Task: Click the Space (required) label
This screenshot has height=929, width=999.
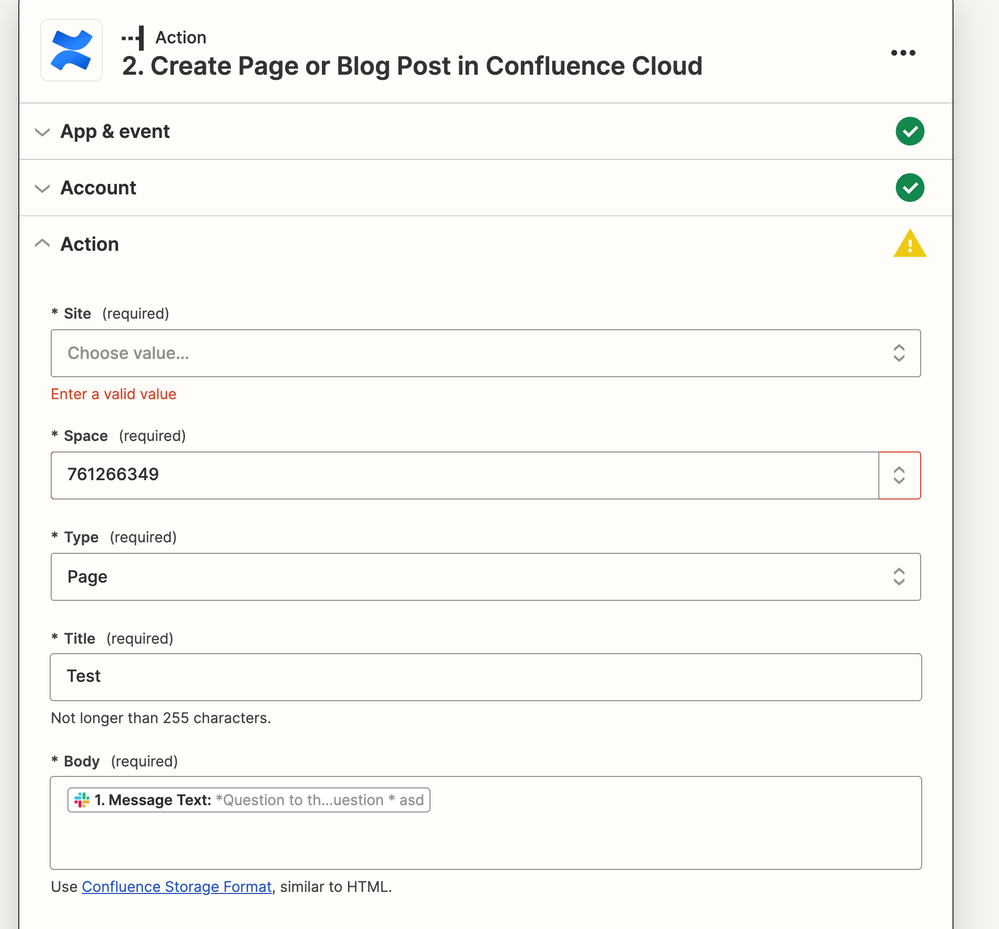Action: click(118, 436)
